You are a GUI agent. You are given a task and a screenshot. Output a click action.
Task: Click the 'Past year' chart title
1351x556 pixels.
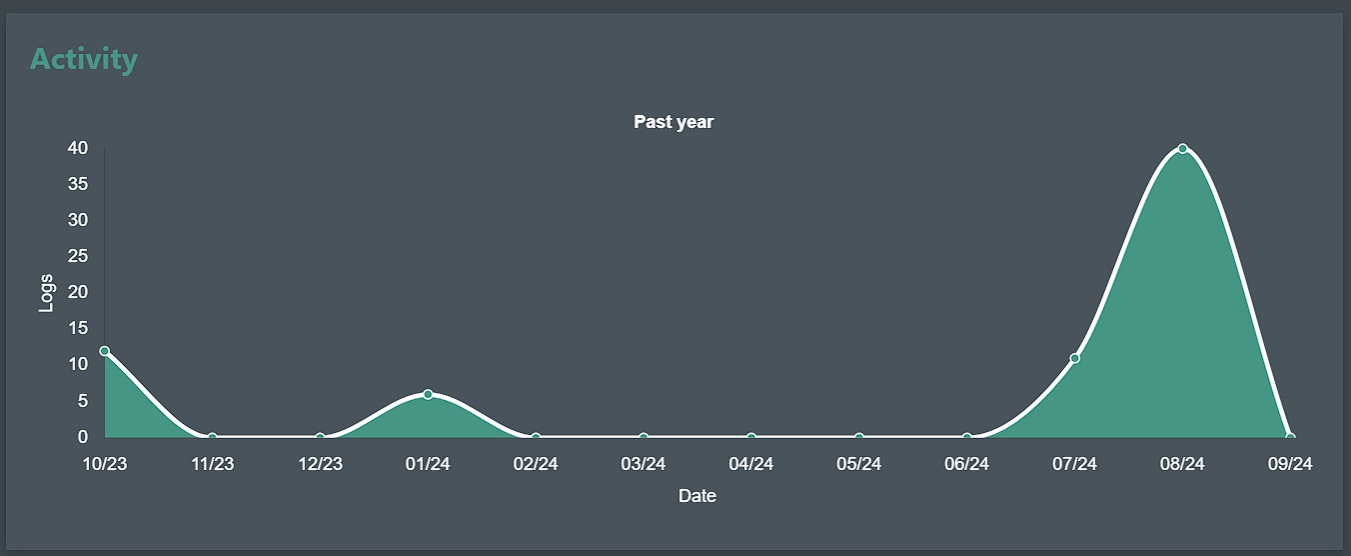[674, 122]
